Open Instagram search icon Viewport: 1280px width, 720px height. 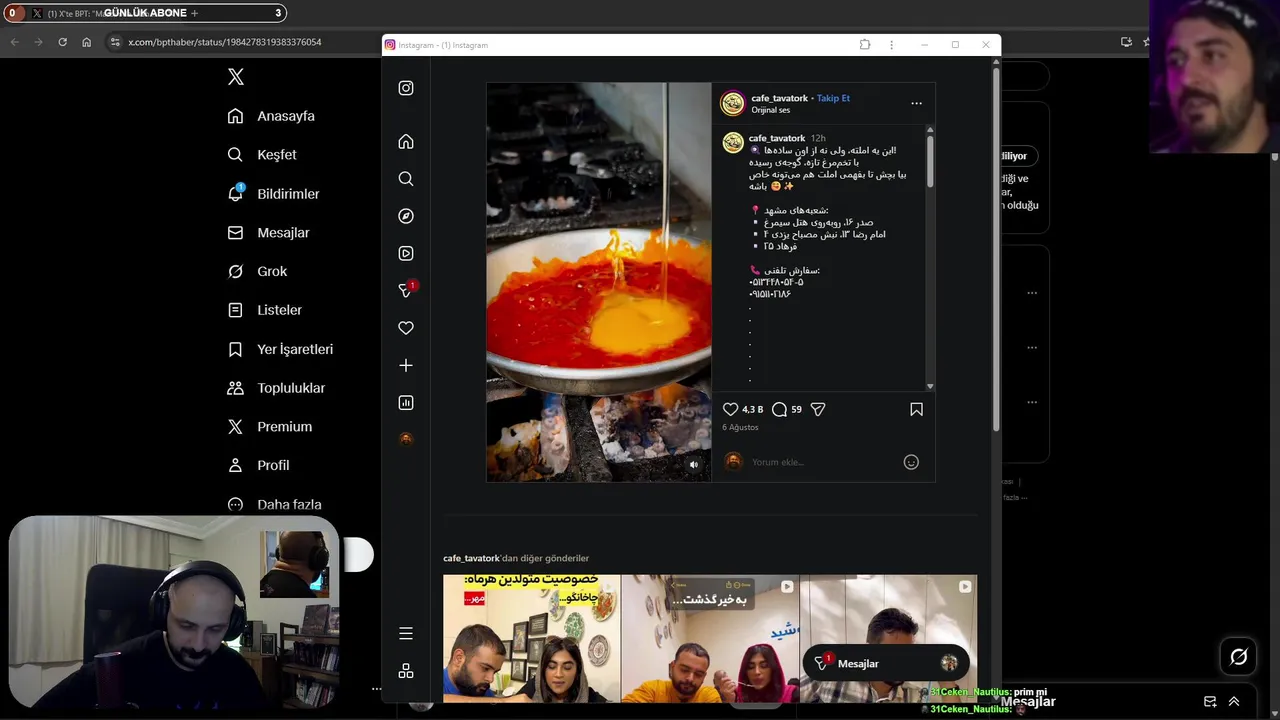(x=406, y=179)
